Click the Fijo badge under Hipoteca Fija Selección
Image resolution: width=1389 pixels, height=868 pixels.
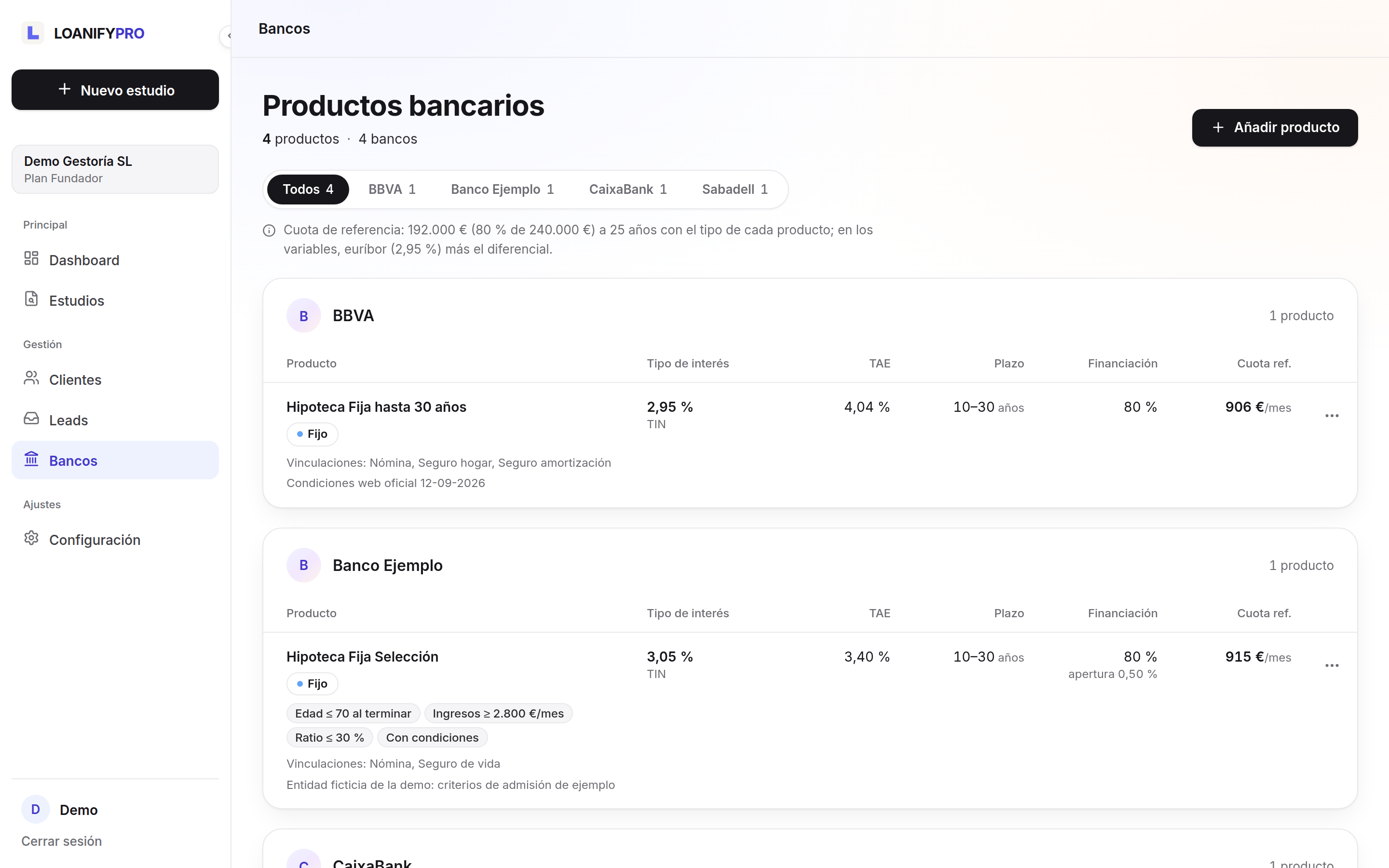coord(312,684)
